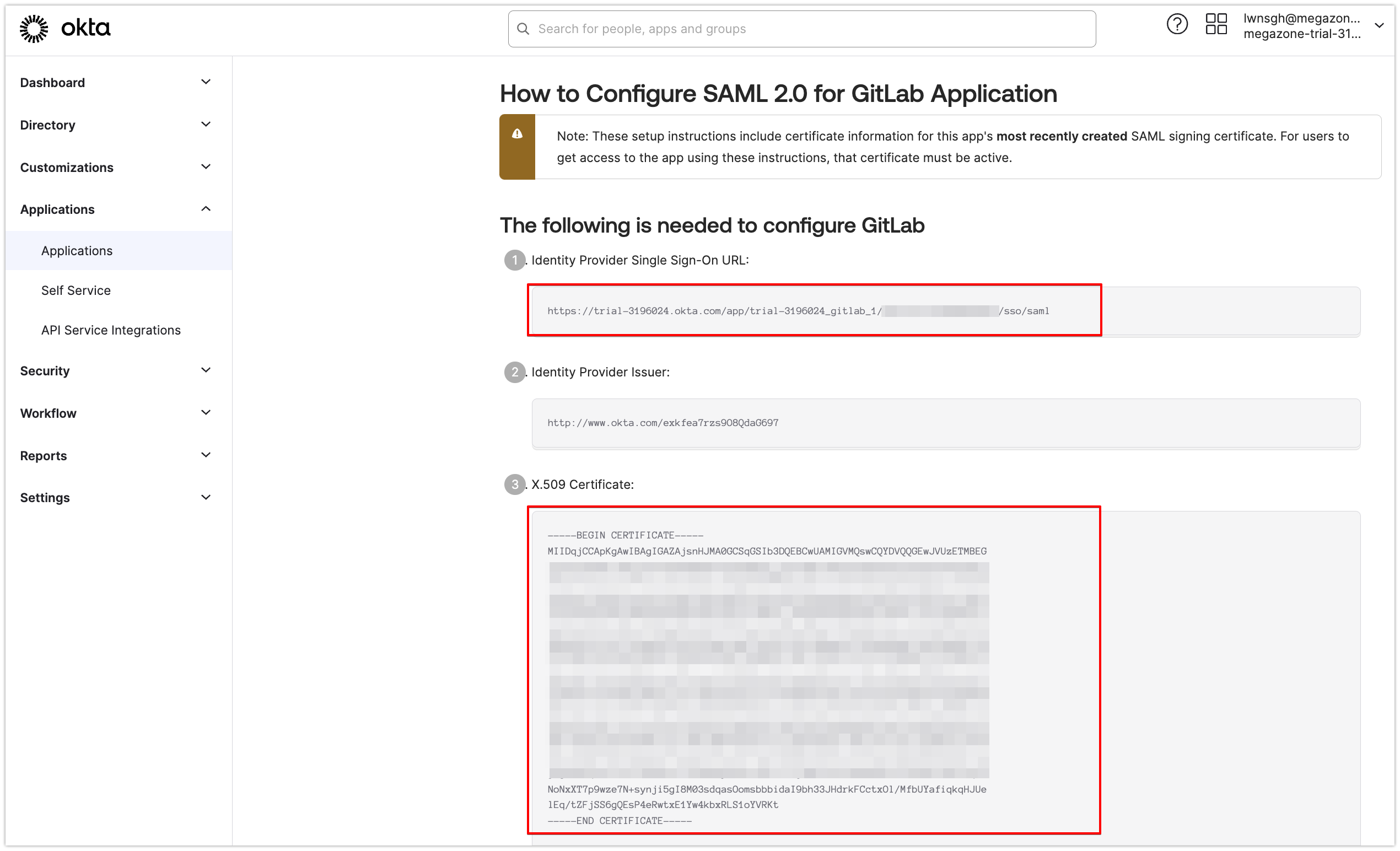The height and width of the screenshot is (851, 1400).
Task: Click certificate line starting 'NoNxXT7p9wze7N'
Action: (x=767, y=789)
